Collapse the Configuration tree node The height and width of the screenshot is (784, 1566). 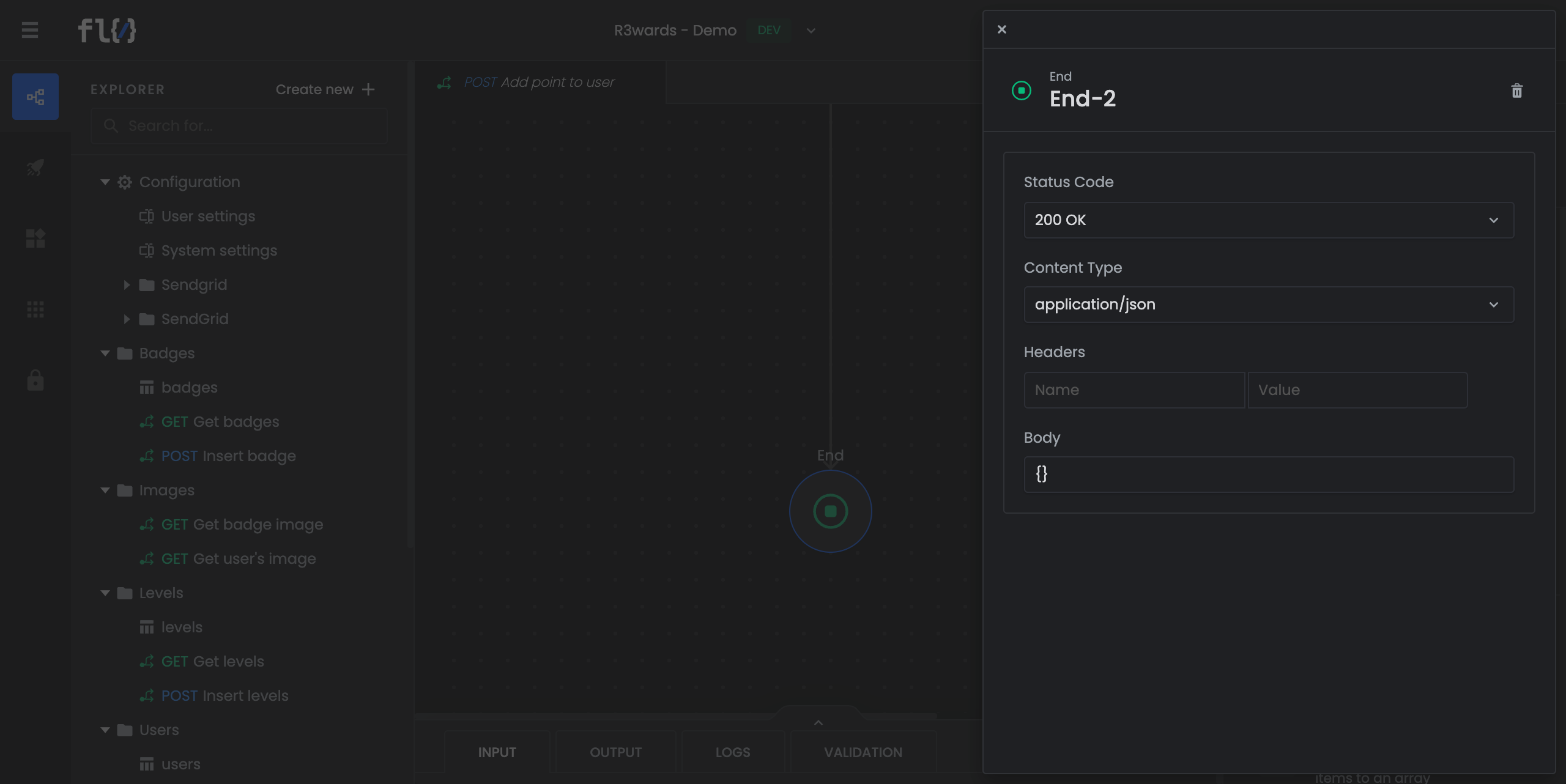[105, 182]
